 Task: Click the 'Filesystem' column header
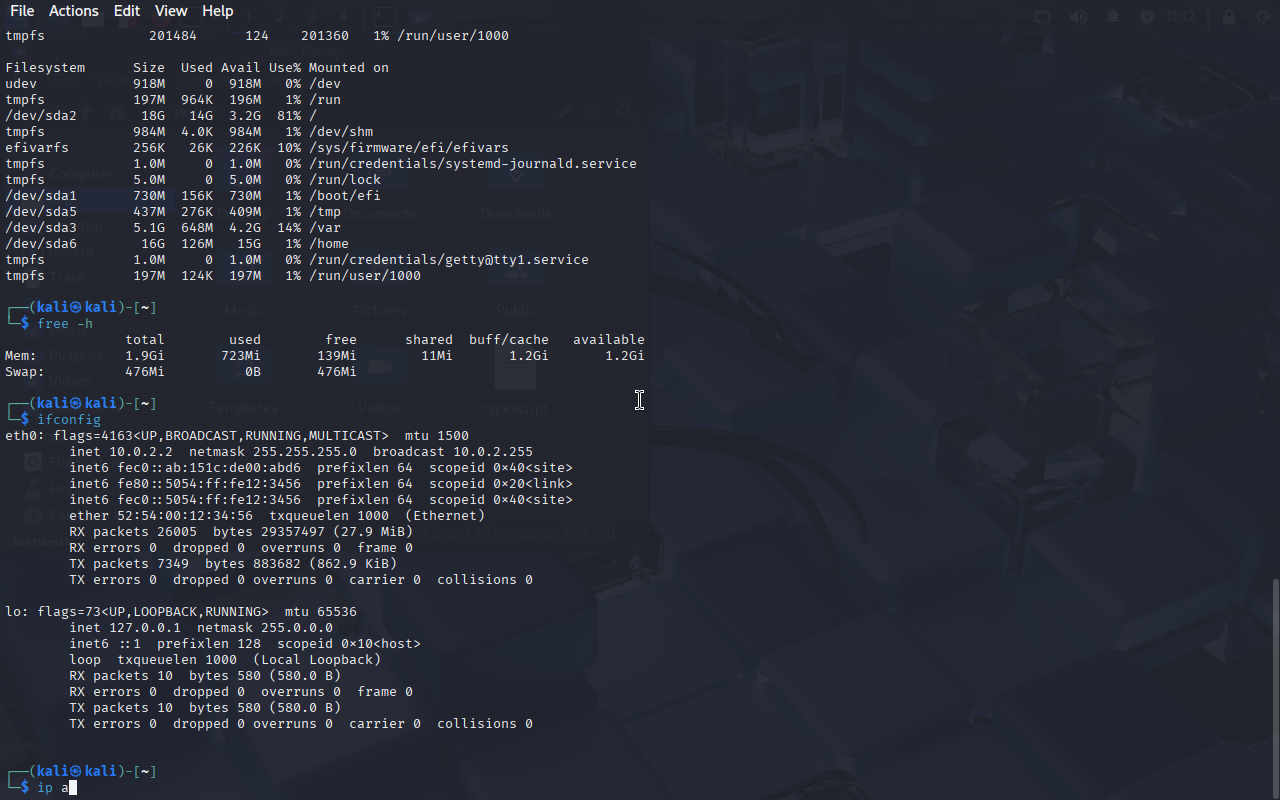tap(45, 68)
